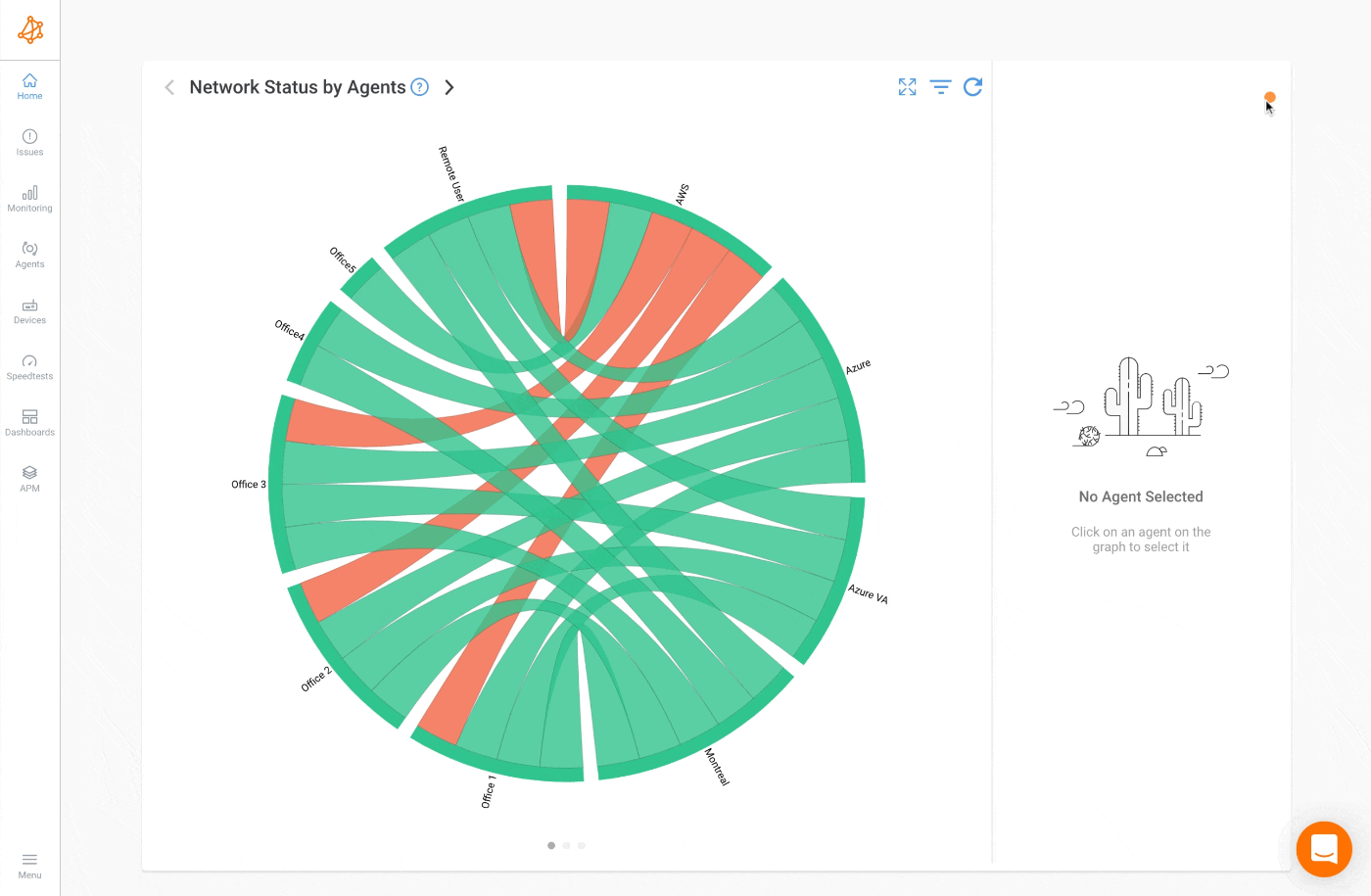Select the second carousel page dot
This screenshot has width=1371, height=896.
tap(566, 845)
